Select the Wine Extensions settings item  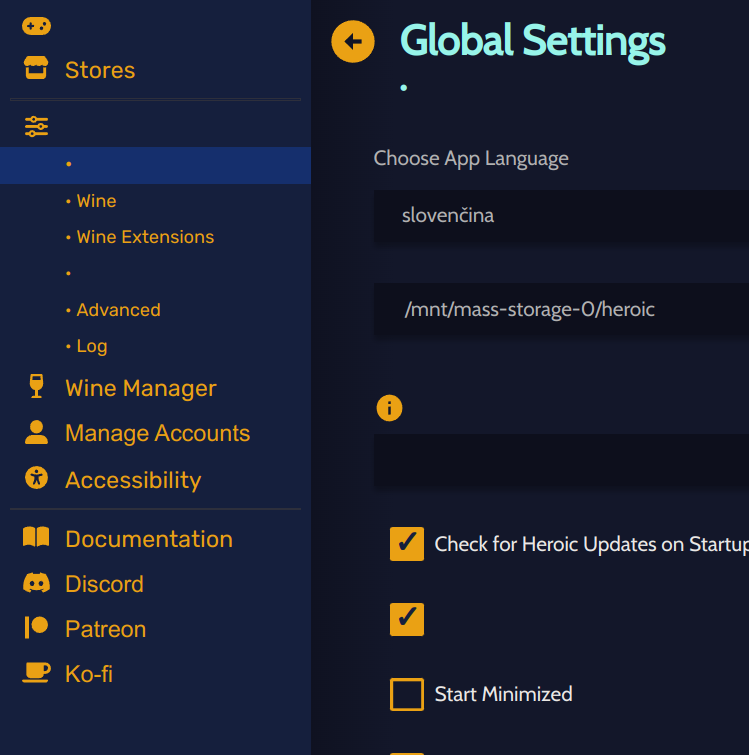tap(145, 237)
